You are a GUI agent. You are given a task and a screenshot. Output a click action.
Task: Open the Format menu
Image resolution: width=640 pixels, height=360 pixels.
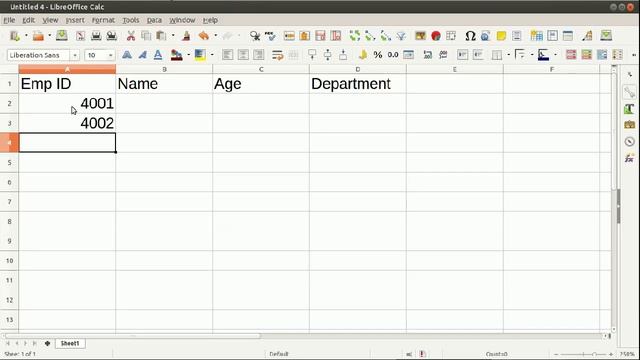pos(103,20)
